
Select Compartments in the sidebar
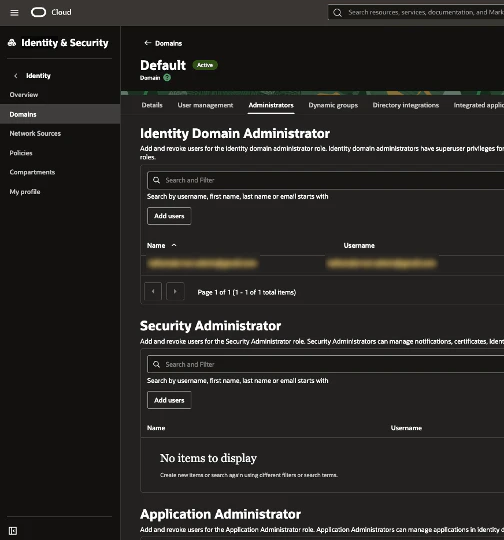coord(32,172)
